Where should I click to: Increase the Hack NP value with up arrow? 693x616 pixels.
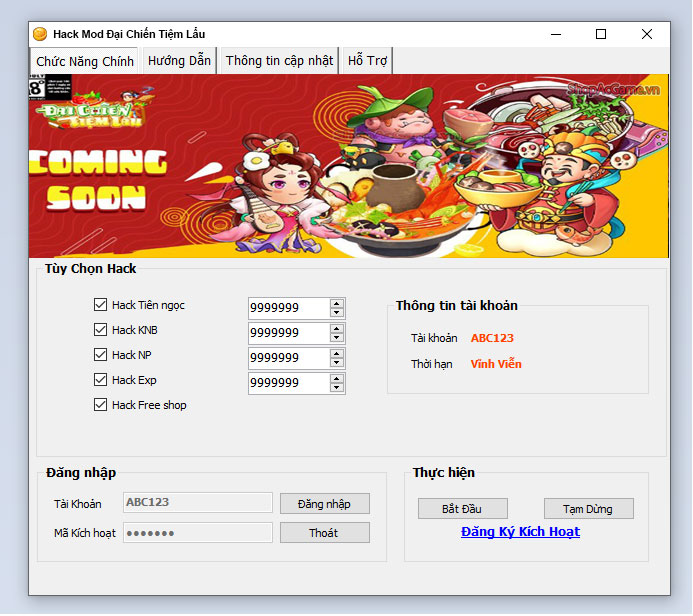337,354
